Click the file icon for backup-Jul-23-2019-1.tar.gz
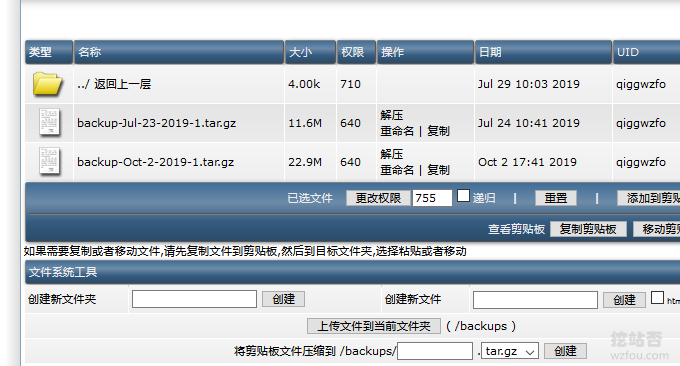Screen dimensions: 680x366 (x=49, y=122)
